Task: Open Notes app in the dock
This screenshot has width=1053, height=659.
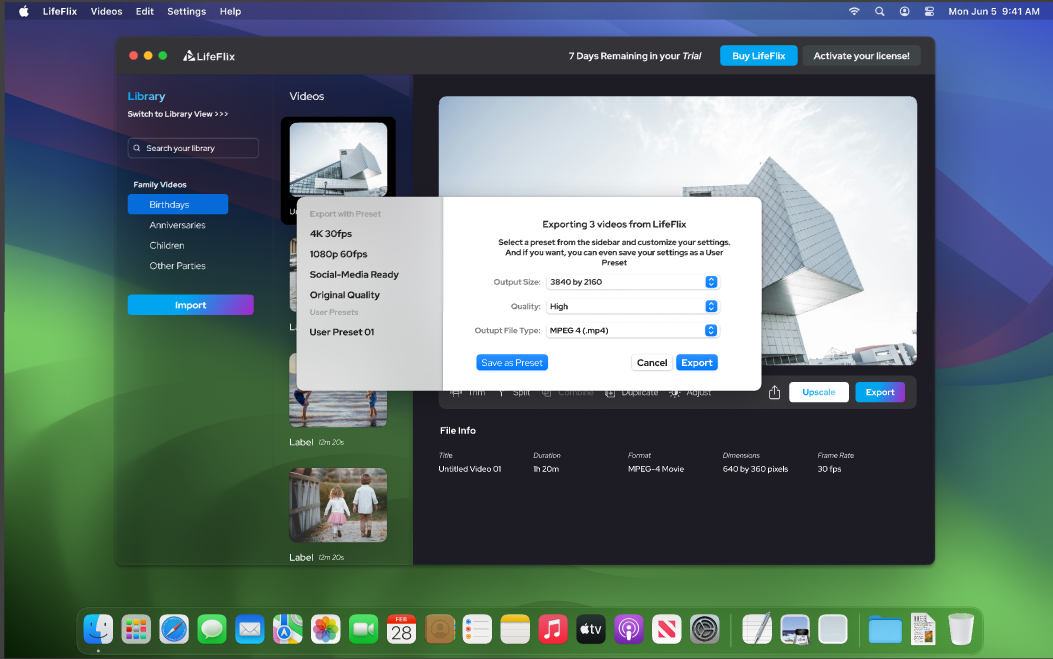Action: pyautogui.click(x=515, y=630)
